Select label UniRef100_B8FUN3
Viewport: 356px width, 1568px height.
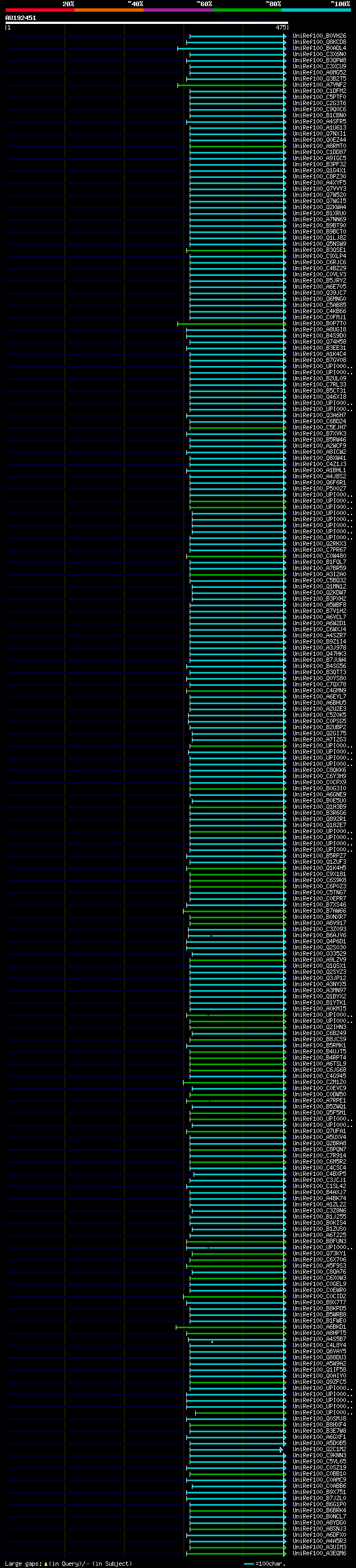coord(319,1241)
